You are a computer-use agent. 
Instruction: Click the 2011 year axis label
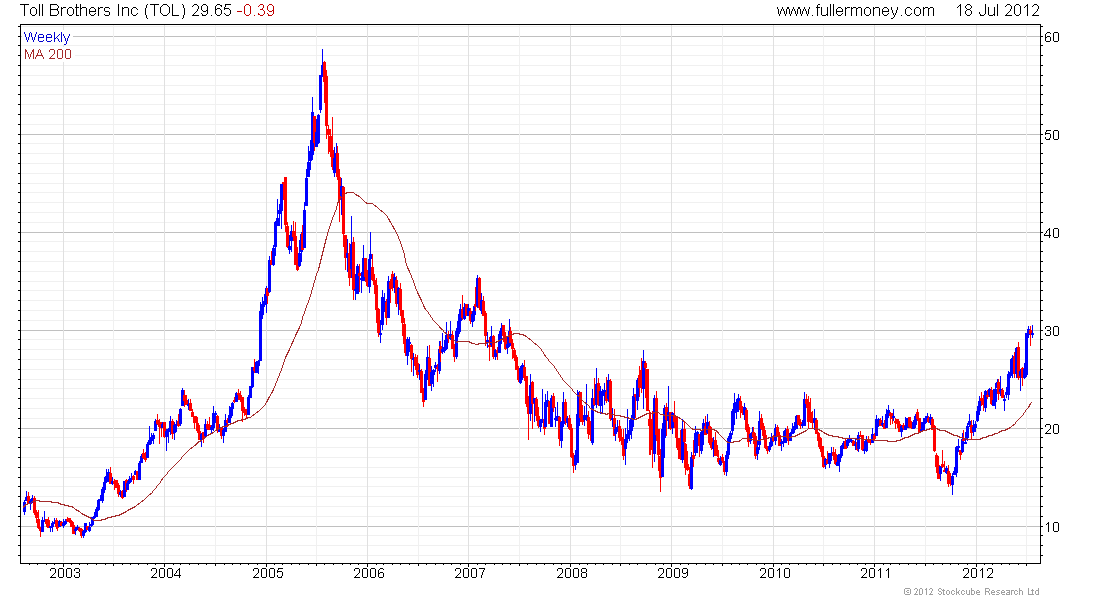[876, 573]
